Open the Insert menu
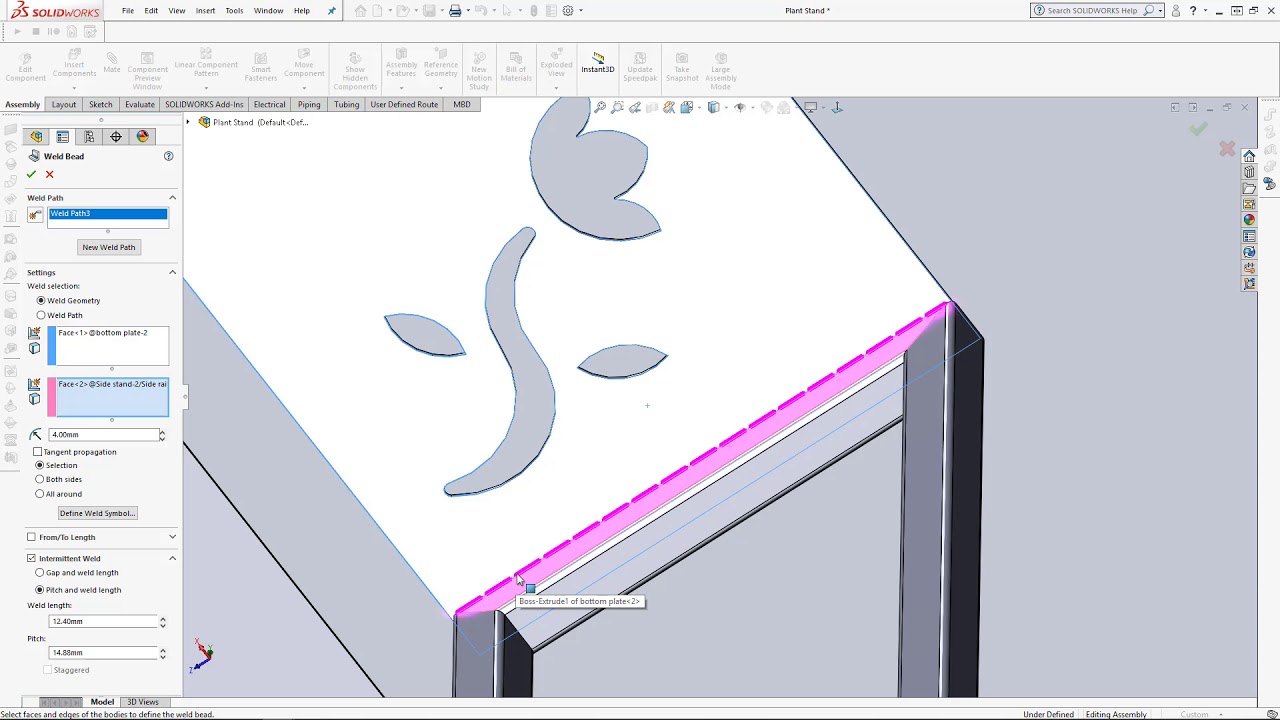The height and width of the screenshot is (720, 1280). (x=205, y=11)
